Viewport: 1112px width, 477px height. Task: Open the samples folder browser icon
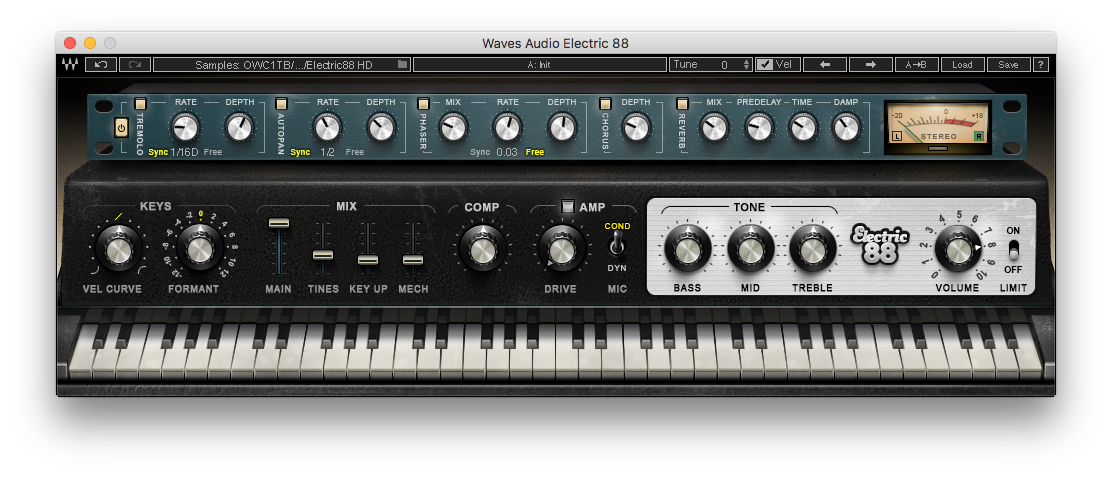pos(403,64)
